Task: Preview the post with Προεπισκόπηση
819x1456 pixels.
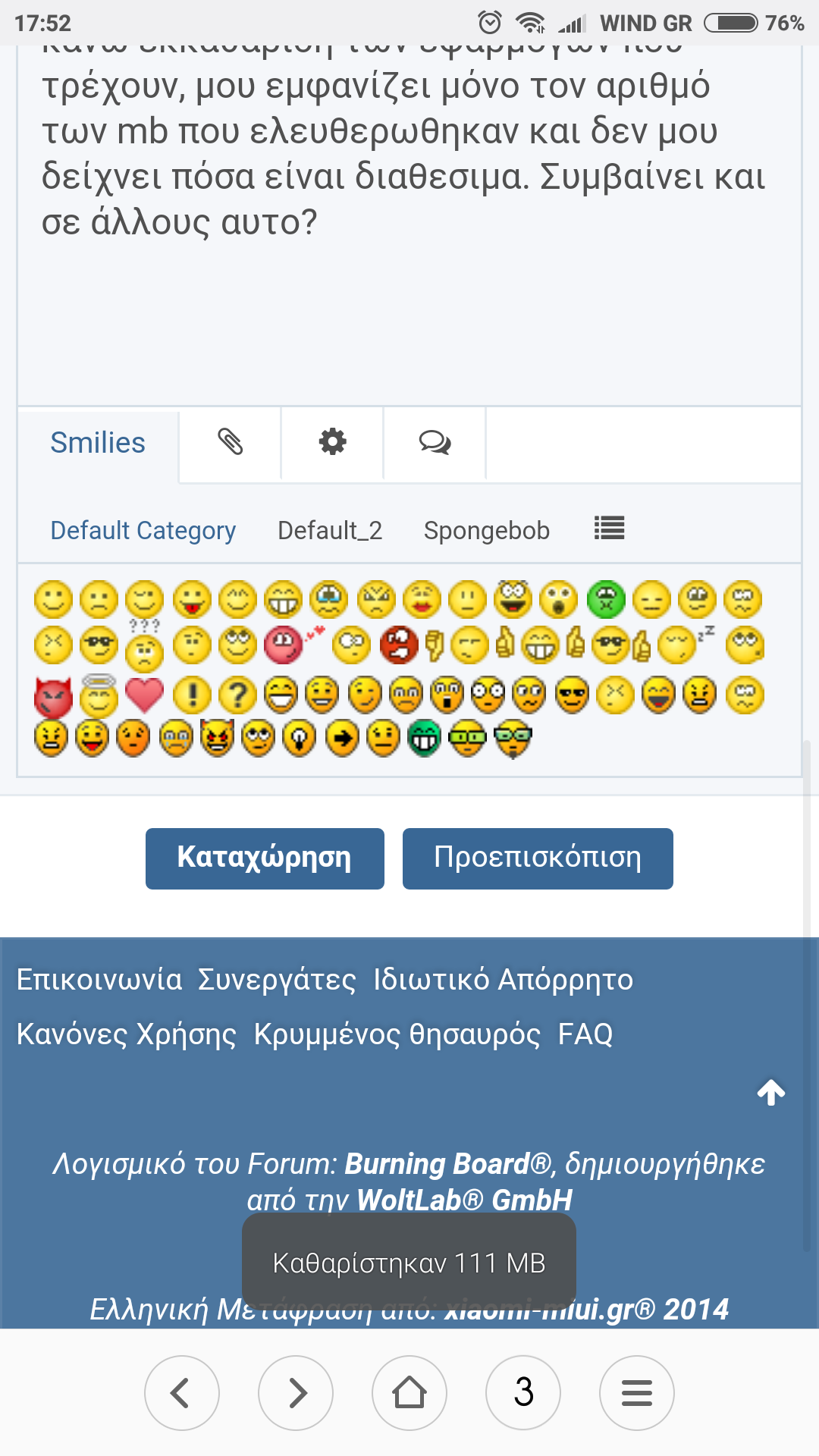Action: coord(538,858)
